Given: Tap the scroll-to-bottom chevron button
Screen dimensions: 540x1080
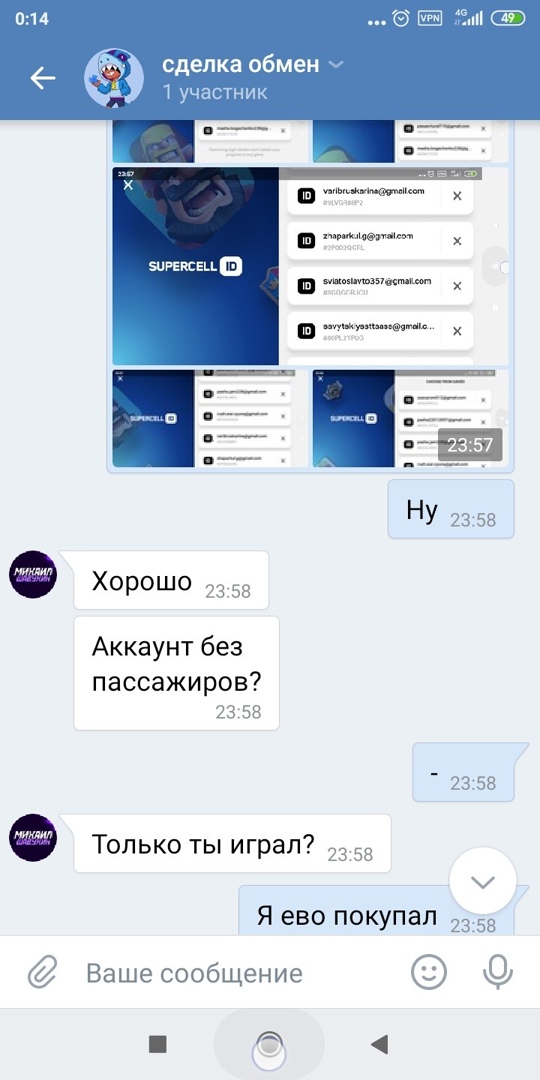Looking at the screenshot, I should coord(482,881).
